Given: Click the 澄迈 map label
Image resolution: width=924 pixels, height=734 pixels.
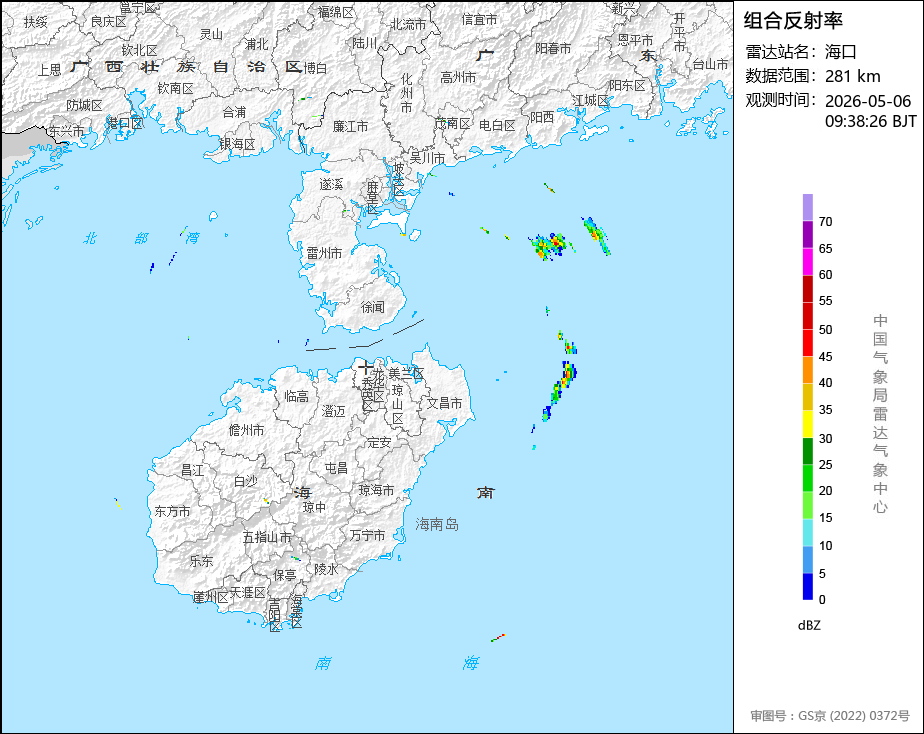Looking at the screenshot, I should point(334,411).
